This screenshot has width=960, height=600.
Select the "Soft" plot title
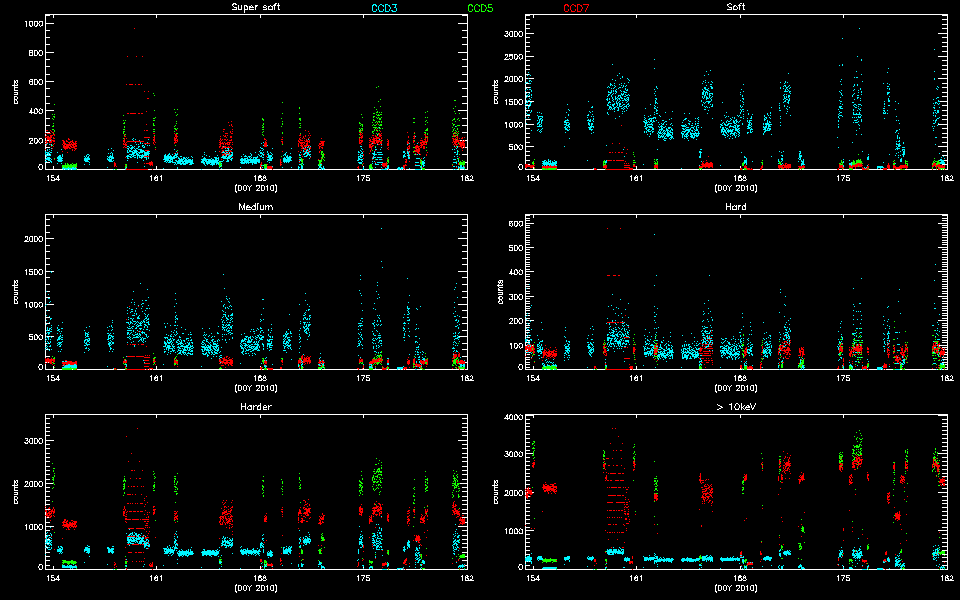[x=736, y=7]
